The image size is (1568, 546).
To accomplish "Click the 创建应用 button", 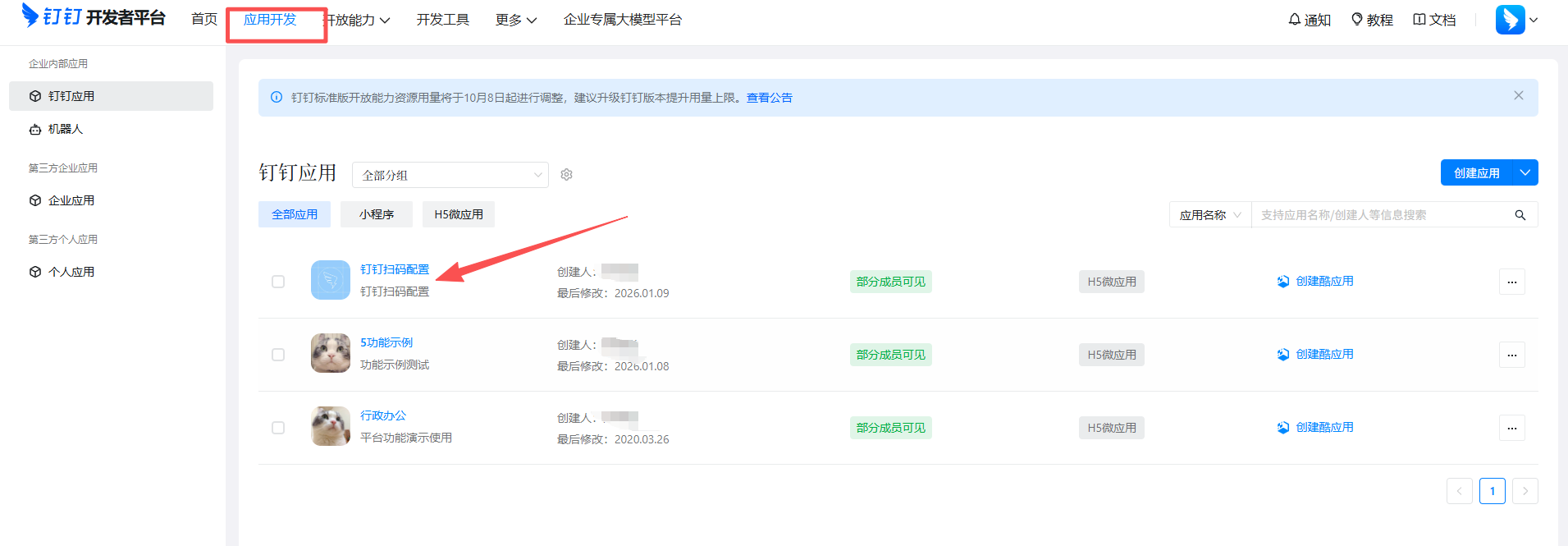I will 1476,172.
